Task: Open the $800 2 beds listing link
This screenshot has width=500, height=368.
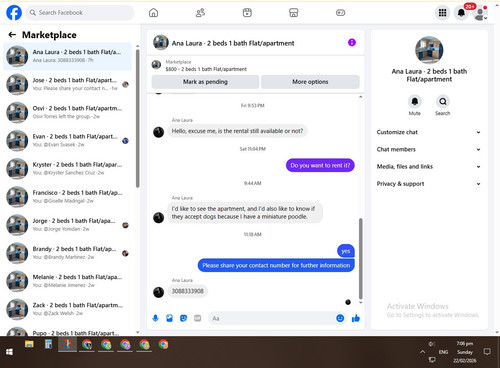Action: 206,69
